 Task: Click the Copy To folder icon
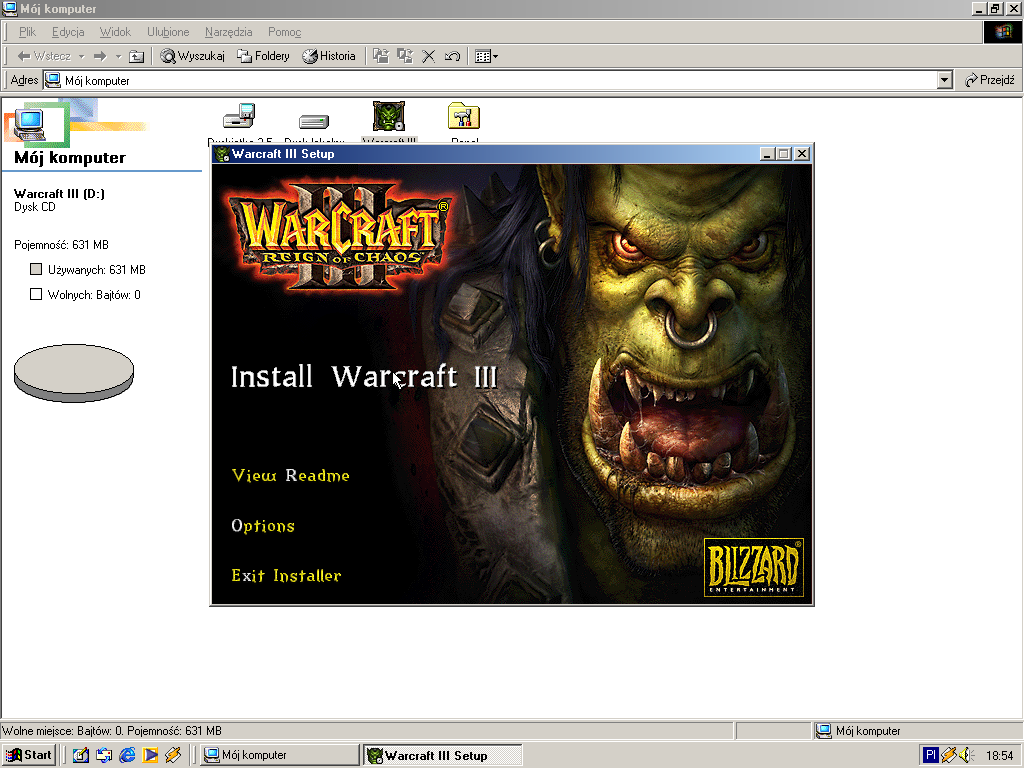click(x=405, y=56)
